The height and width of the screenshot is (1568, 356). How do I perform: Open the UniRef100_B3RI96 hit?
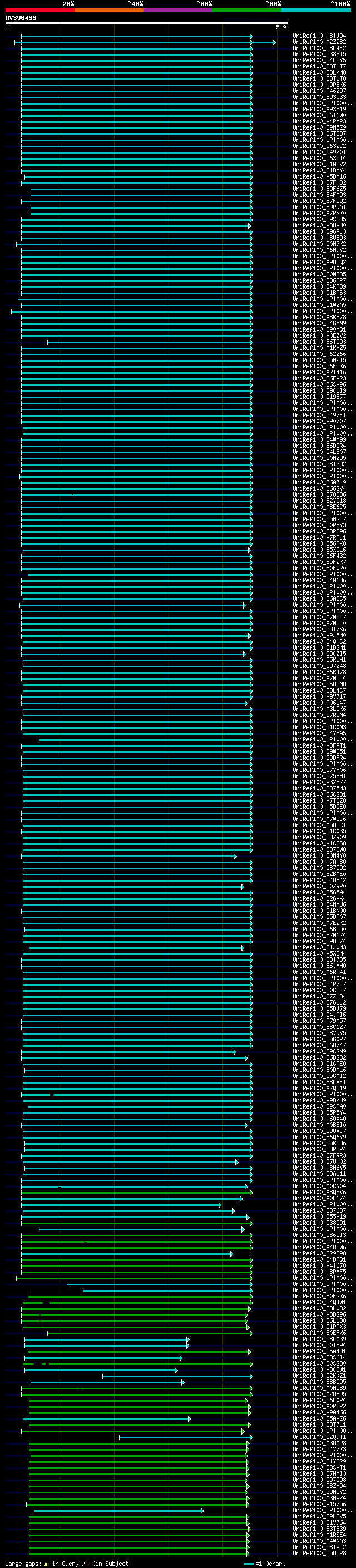click(x=319, y=531)
